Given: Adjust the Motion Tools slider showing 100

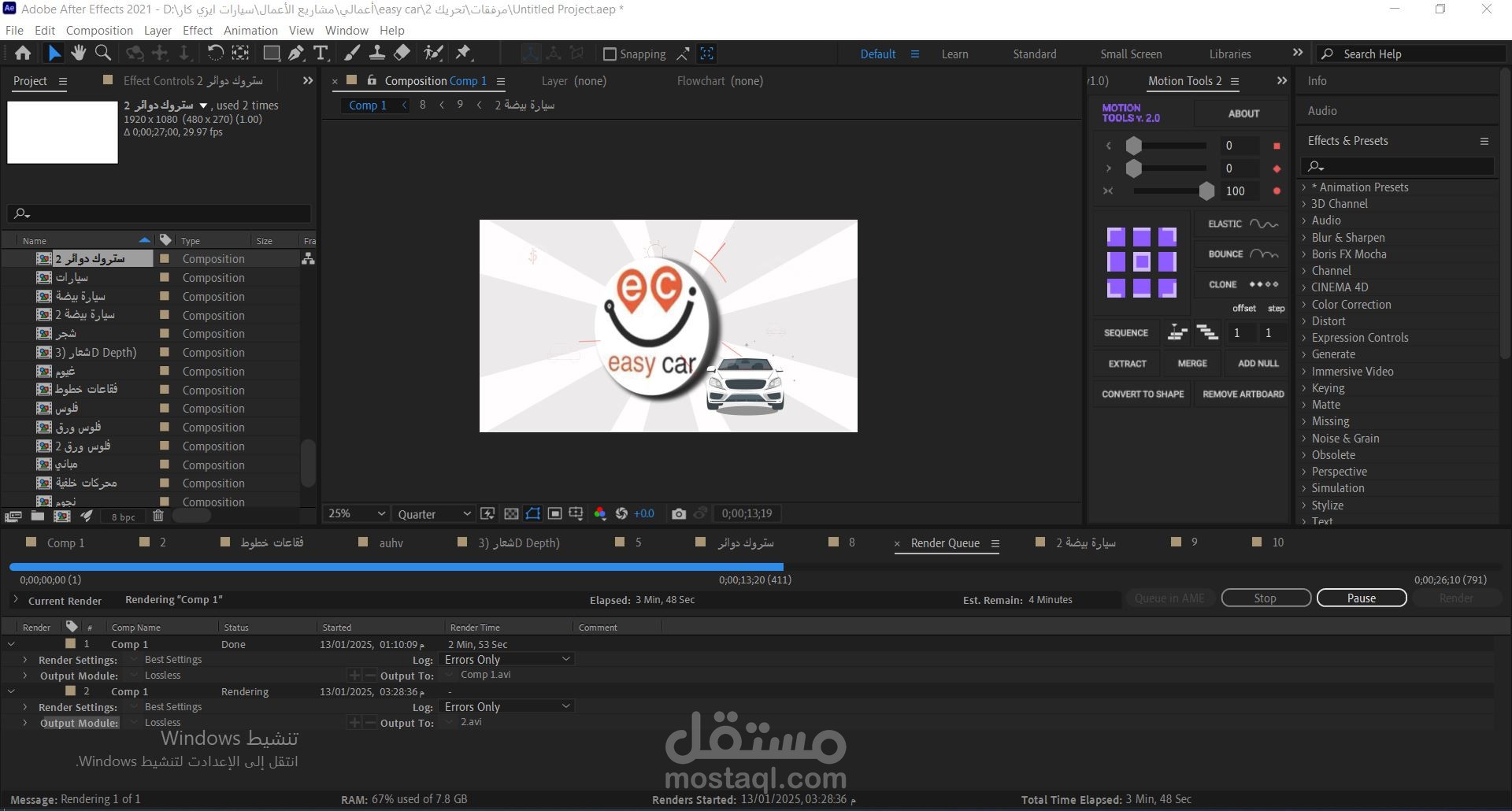Looking at the screenshot, I should (x=1206, y=191).
